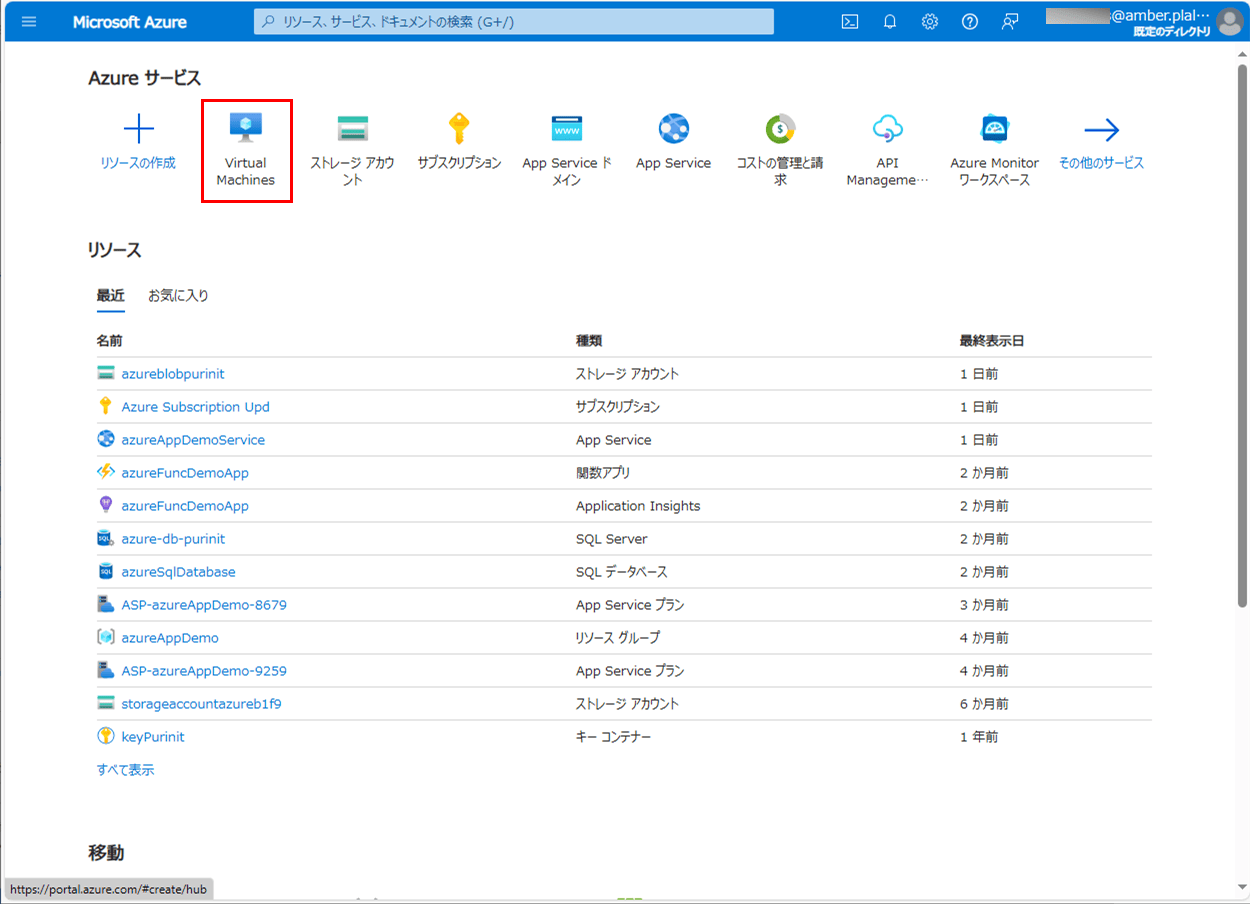The image size is (1250, 904).
Task: Open the ASP-azureAppDemo-9259 link
Action: (x=204, y=671)
